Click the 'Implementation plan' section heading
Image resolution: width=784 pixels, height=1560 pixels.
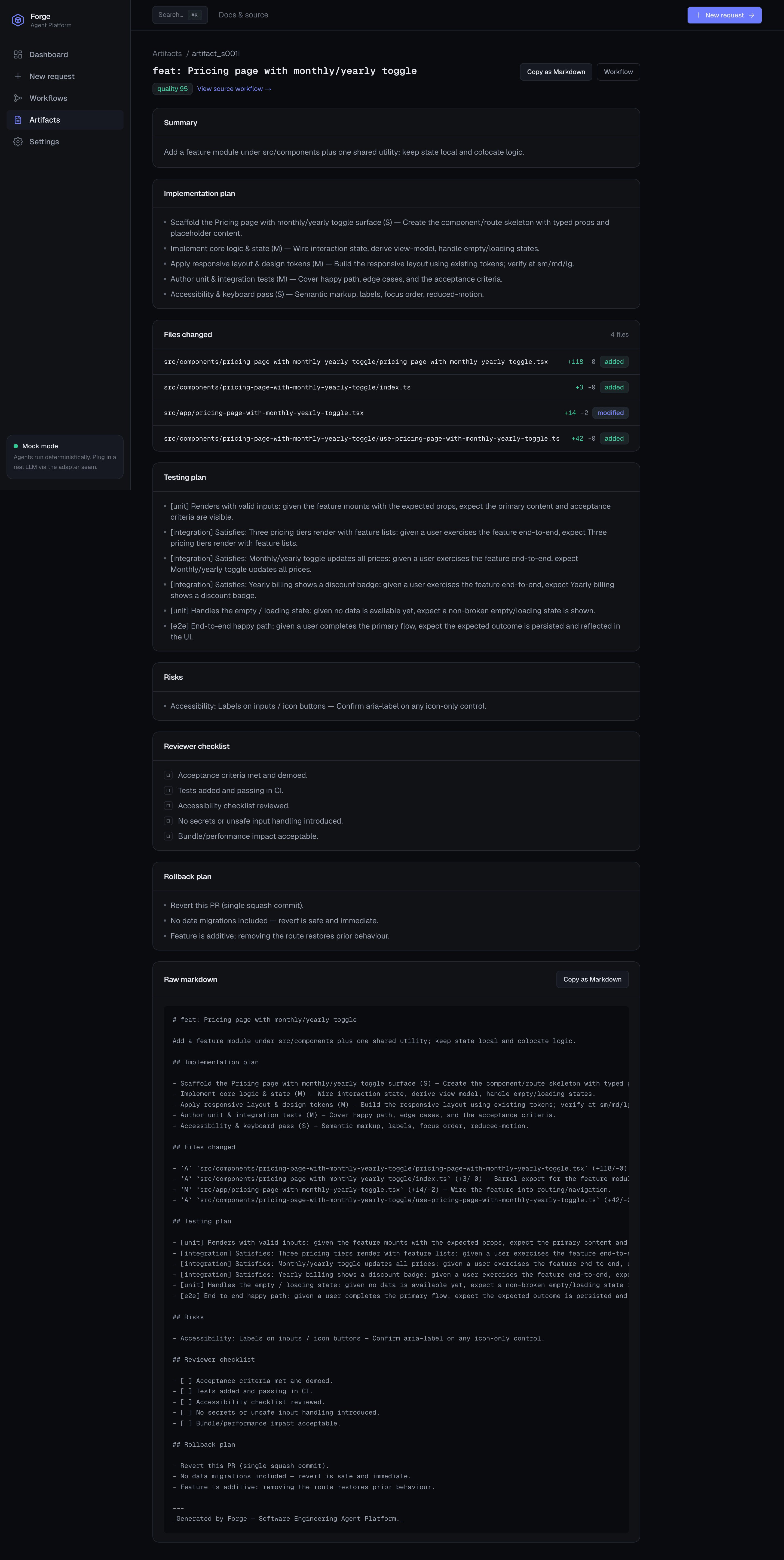[x=199, y=194]
